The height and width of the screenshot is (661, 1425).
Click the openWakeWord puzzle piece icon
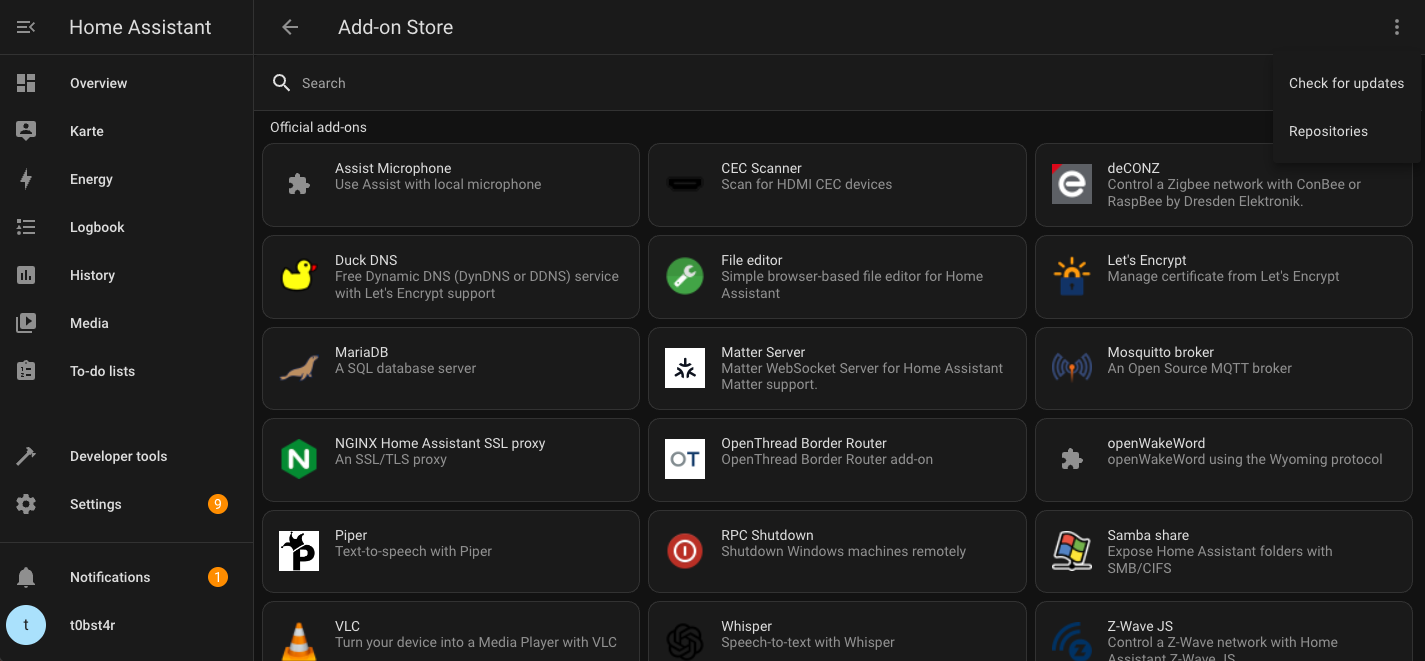(x=1071, y=459)
